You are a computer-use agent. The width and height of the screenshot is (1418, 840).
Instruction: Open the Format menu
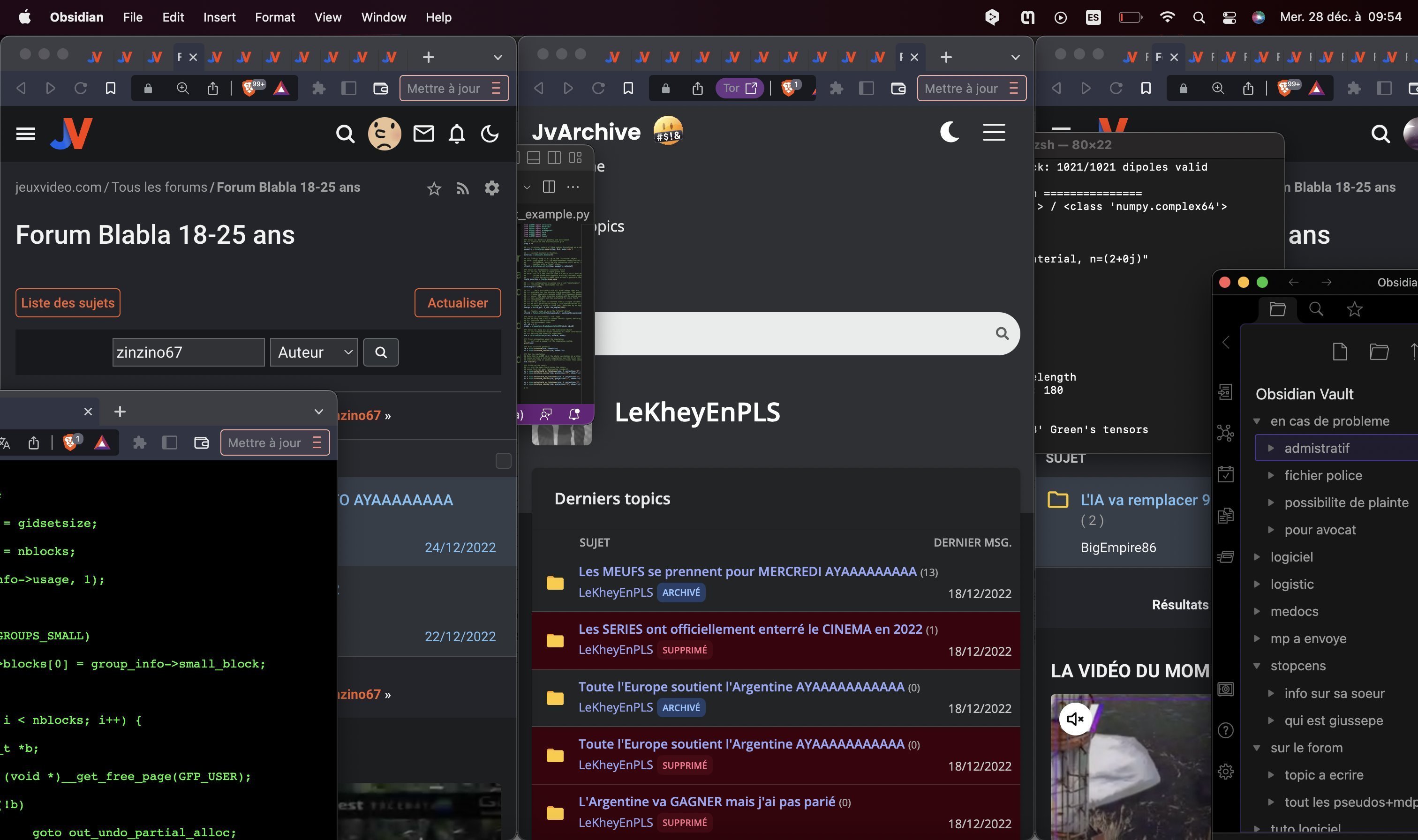coord(274,17)
